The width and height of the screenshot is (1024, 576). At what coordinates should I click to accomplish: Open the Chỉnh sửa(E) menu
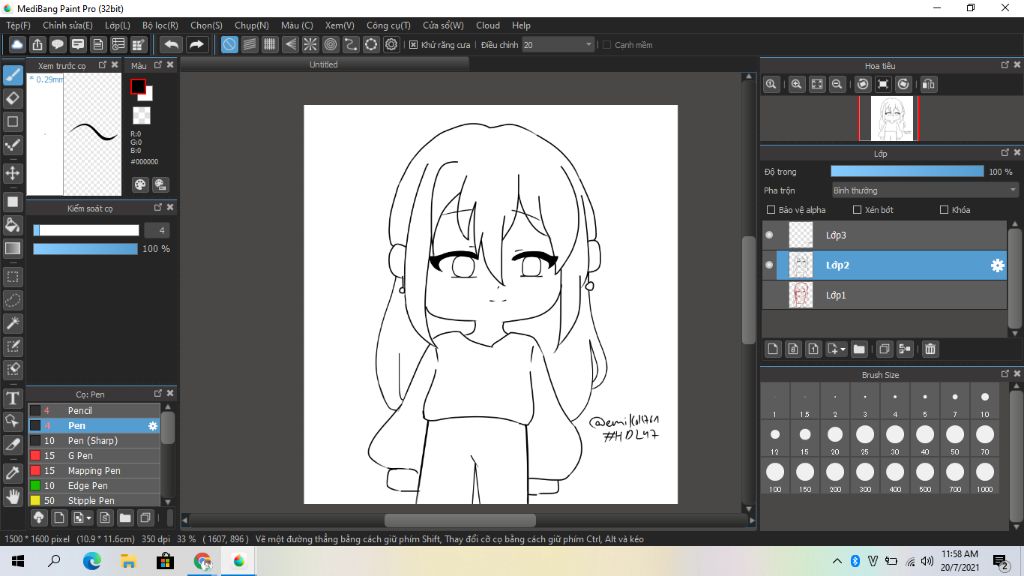67,25
